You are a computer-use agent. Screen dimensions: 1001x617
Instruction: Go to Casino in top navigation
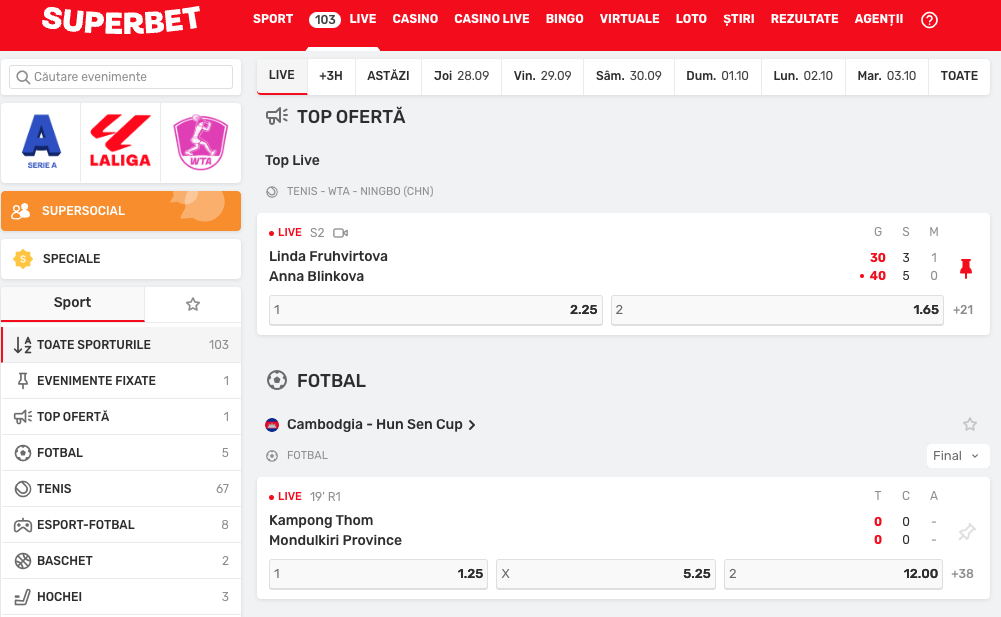415,19
